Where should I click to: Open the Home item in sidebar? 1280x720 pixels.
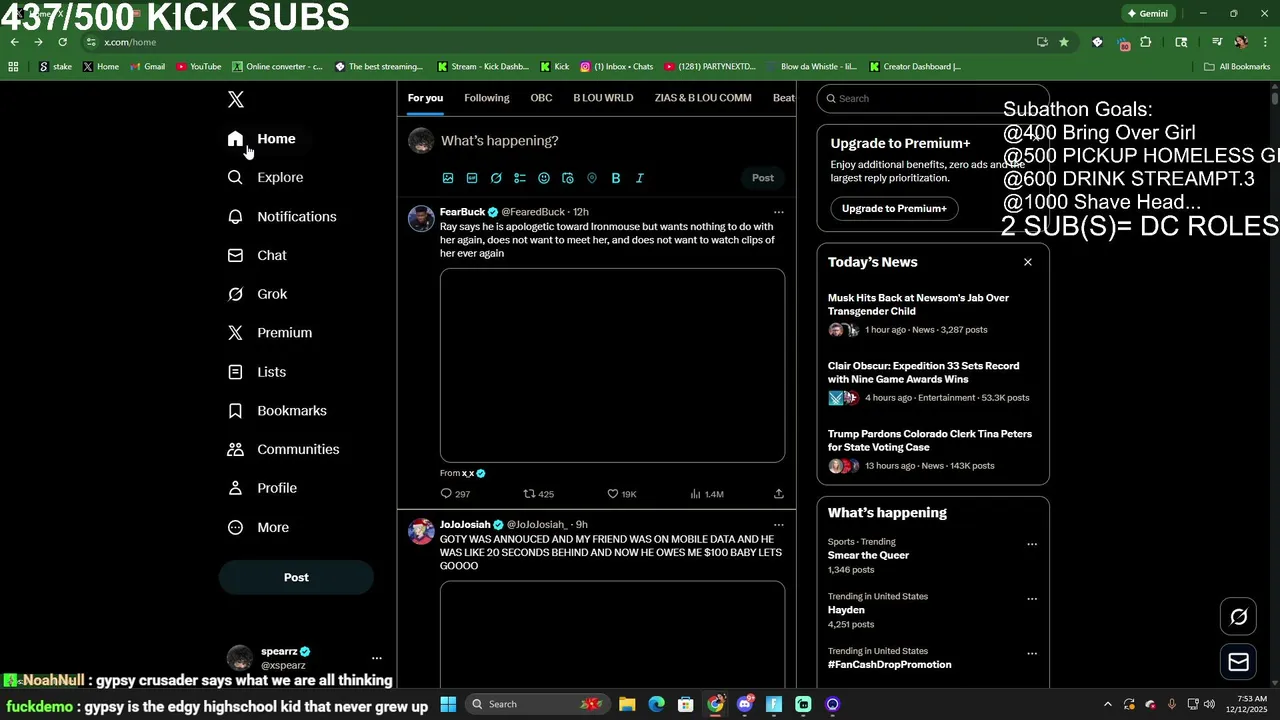[x=262, y=139]
